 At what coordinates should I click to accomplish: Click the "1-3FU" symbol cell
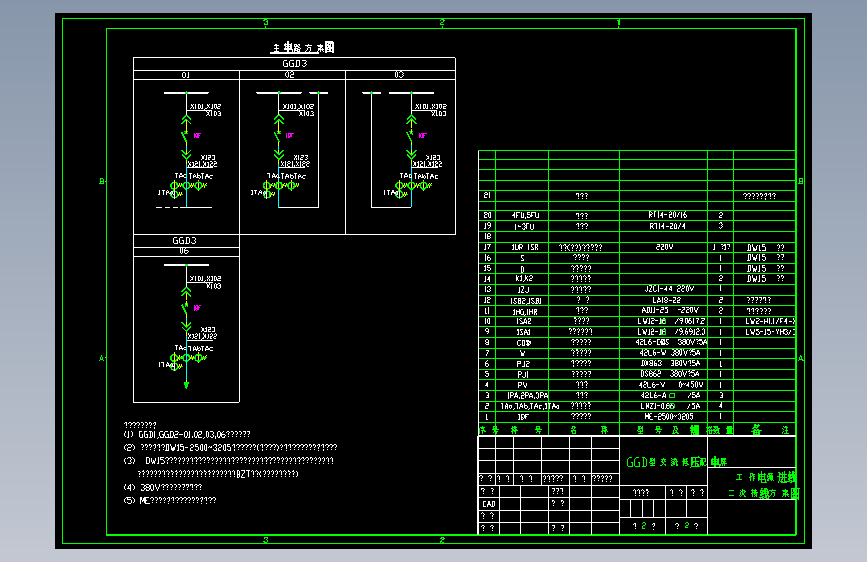point(524,227)
